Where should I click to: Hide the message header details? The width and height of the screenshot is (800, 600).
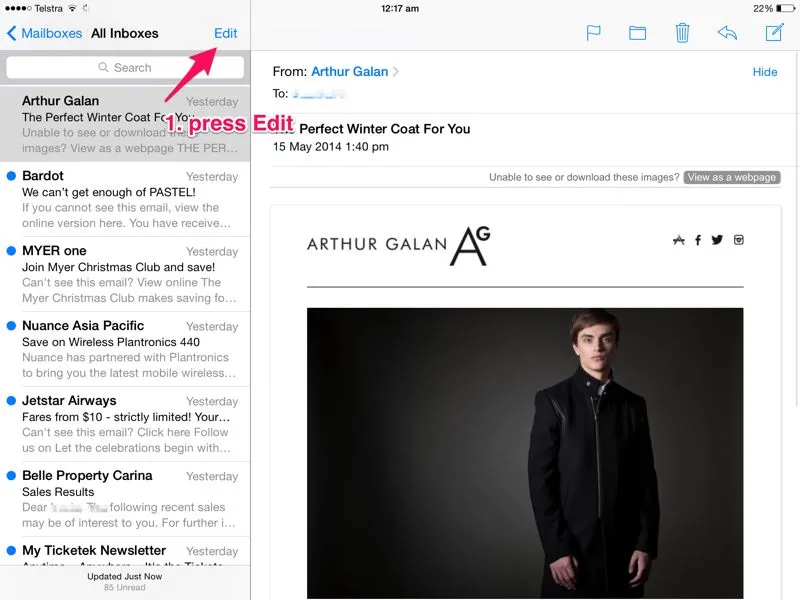764,72
